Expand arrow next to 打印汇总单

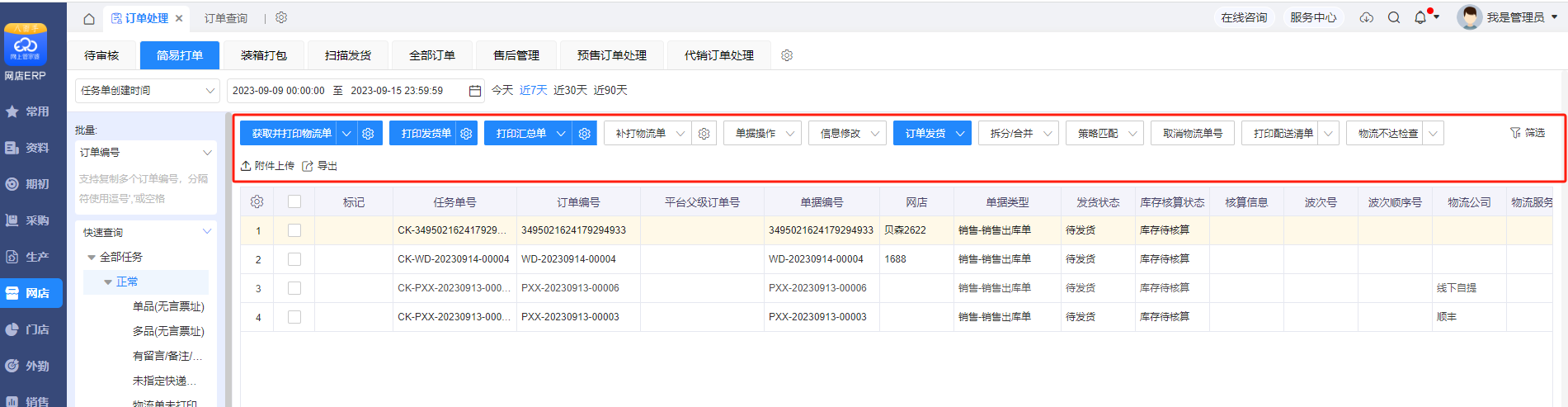(x=561, y=133)
